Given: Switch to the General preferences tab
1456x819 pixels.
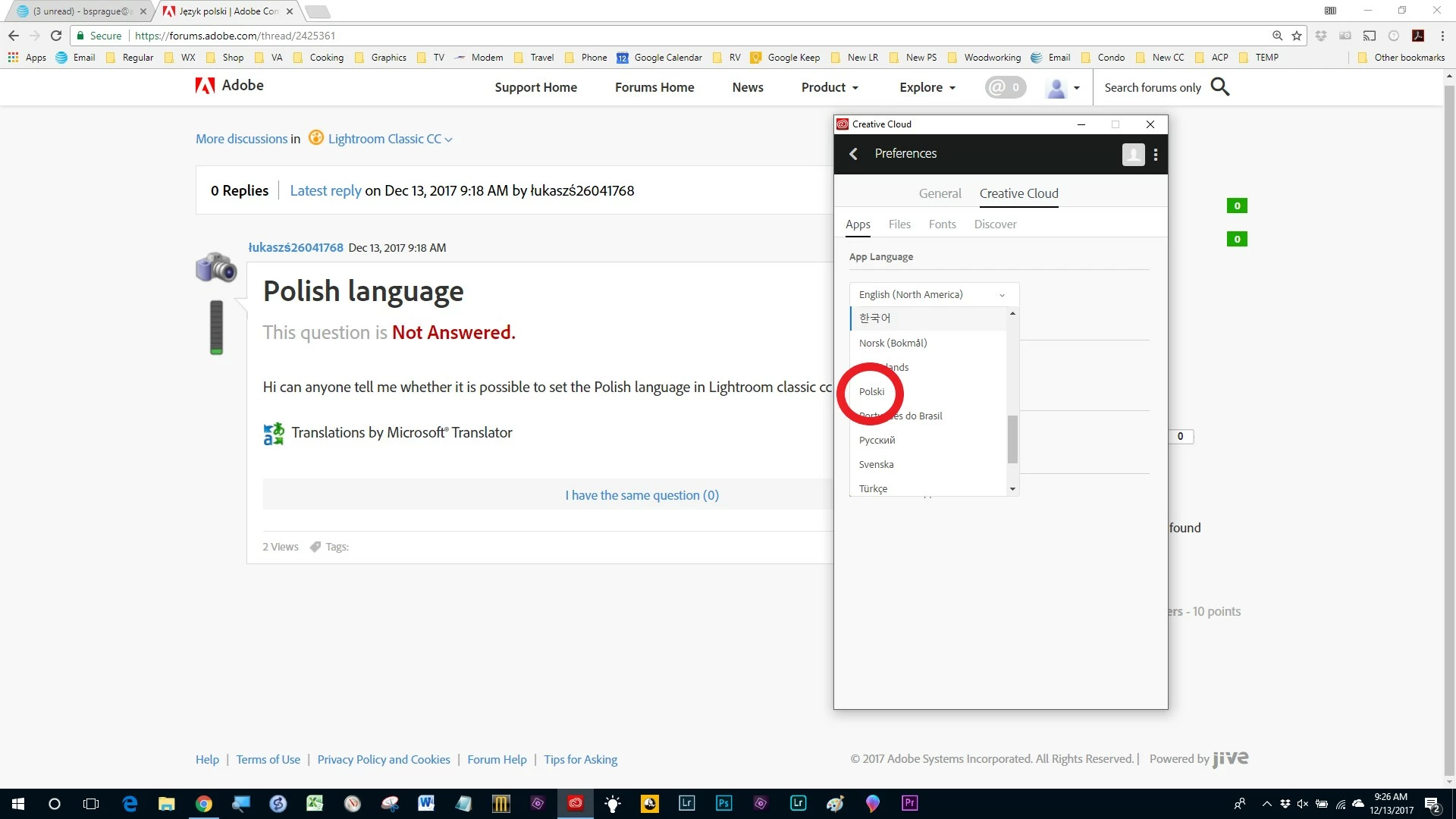Looking at the screenshot, I should (x=940, y=193).
